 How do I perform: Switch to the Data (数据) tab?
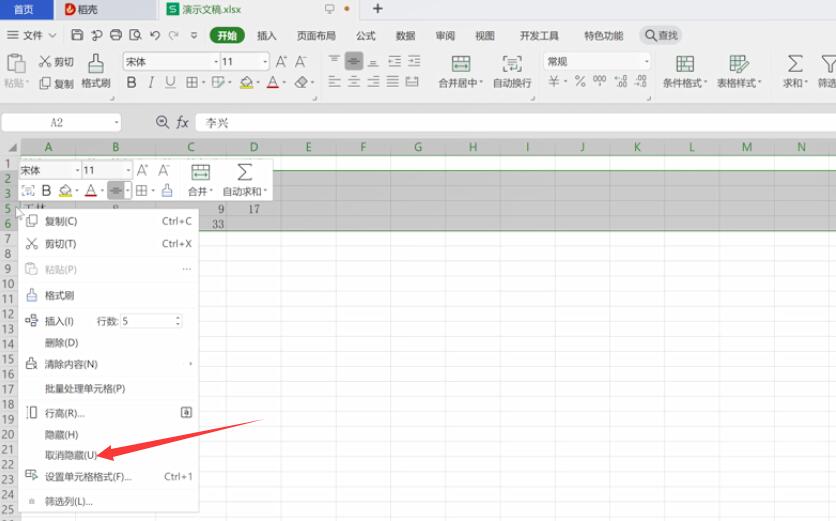click(405, 36)
